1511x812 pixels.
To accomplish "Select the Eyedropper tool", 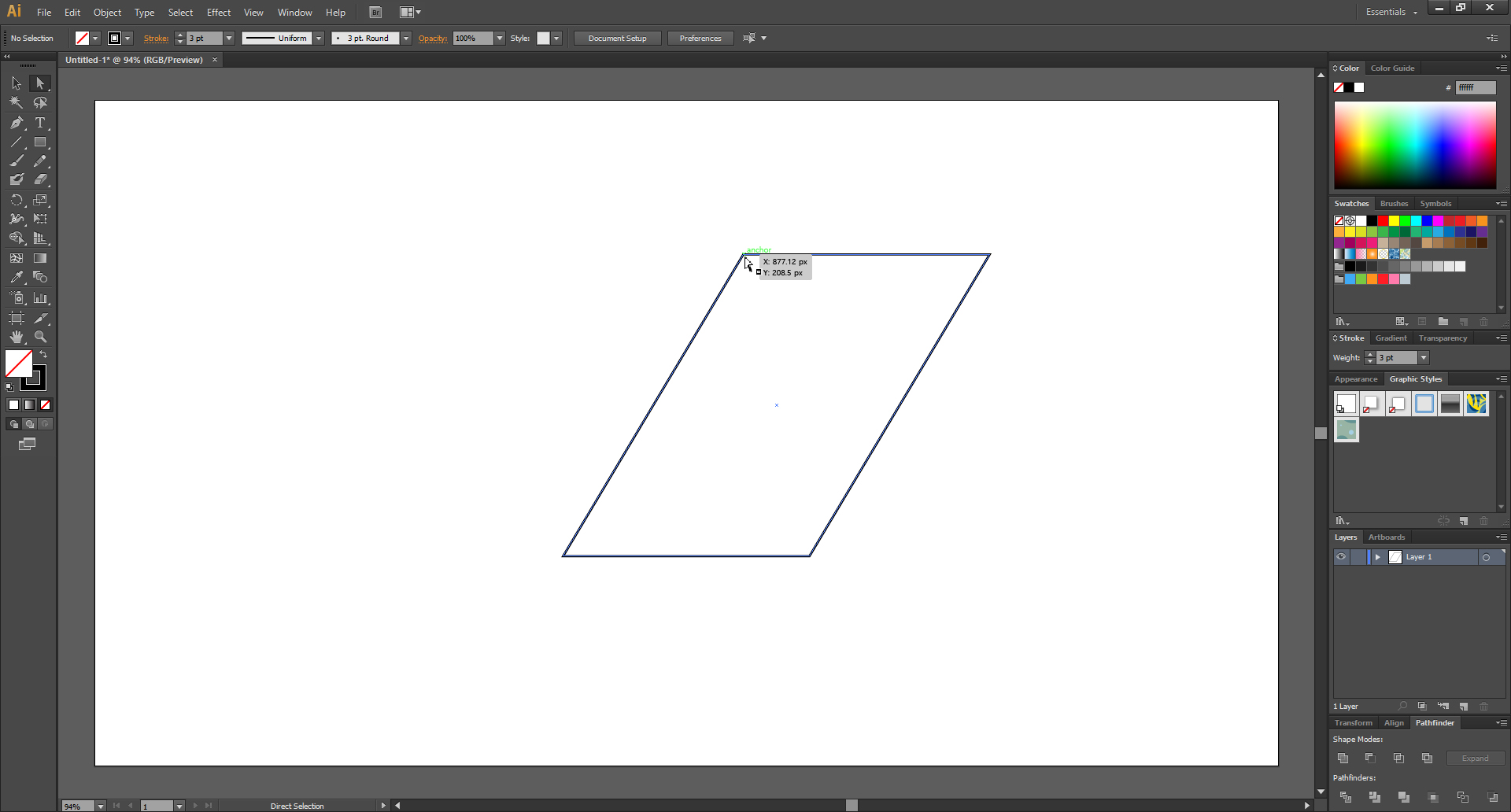I will click(17, 278).
